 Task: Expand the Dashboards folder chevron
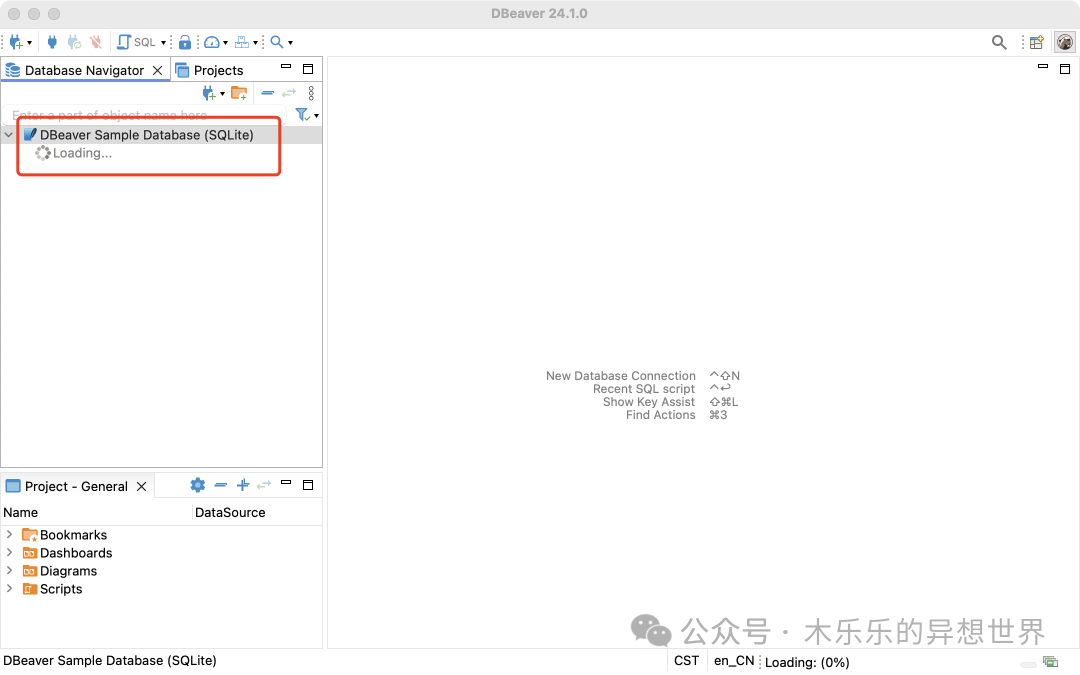pos(9,552)
